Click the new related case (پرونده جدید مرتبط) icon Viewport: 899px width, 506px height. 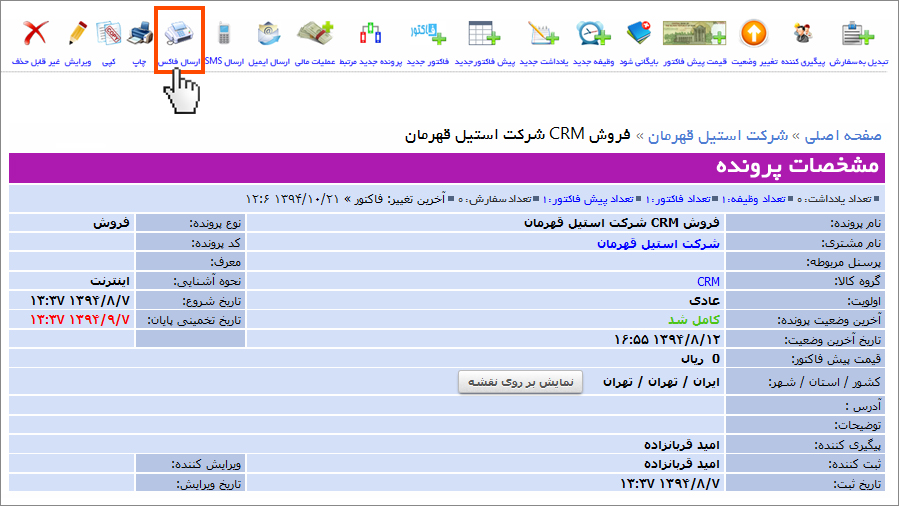(x=370, y=33)
